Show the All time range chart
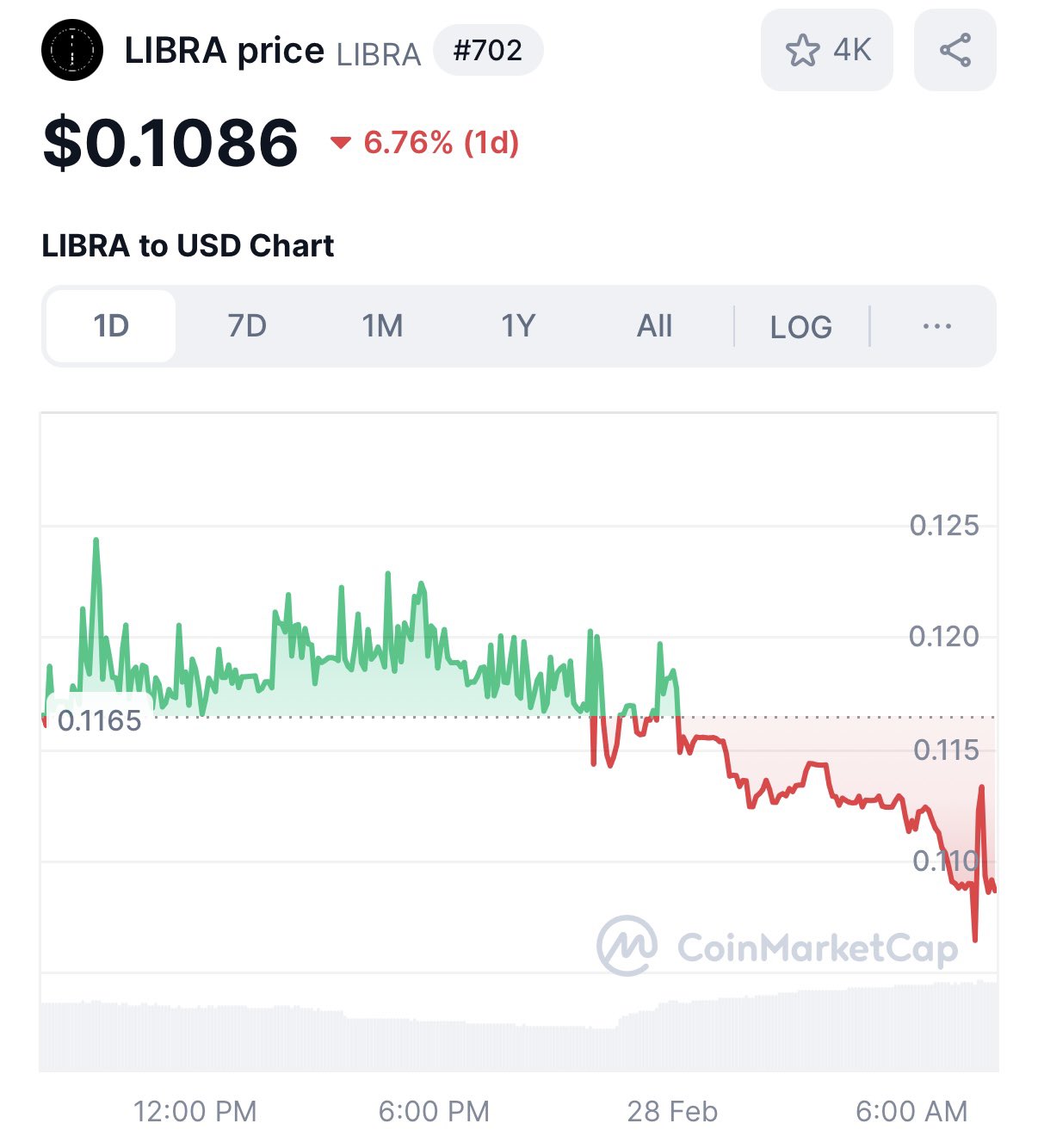Image resolution: width=1038 pixels, height=1148 pixels. click(654, 326)
